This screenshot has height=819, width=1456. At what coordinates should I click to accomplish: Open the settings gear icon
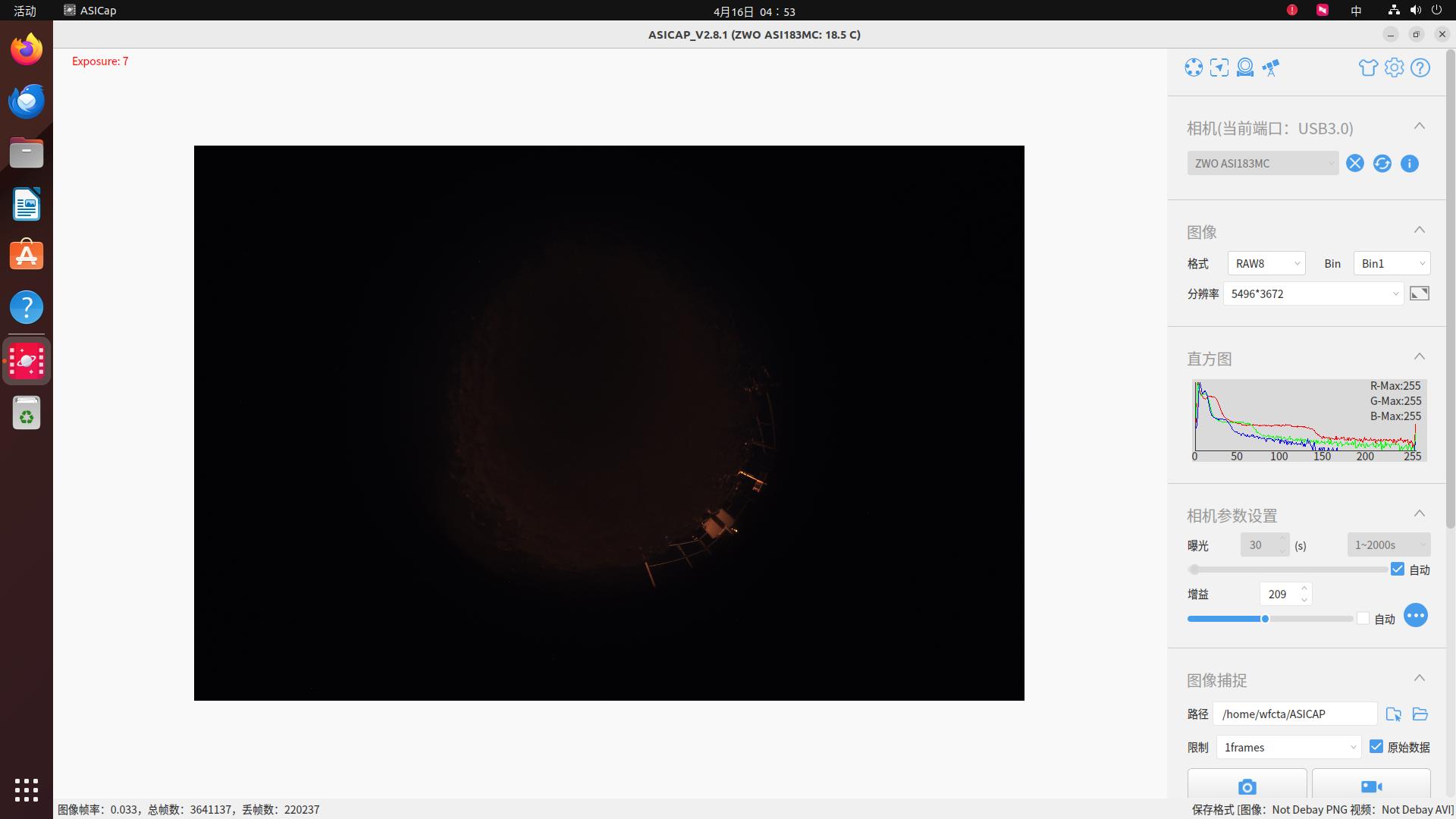tap(1394, 67)
